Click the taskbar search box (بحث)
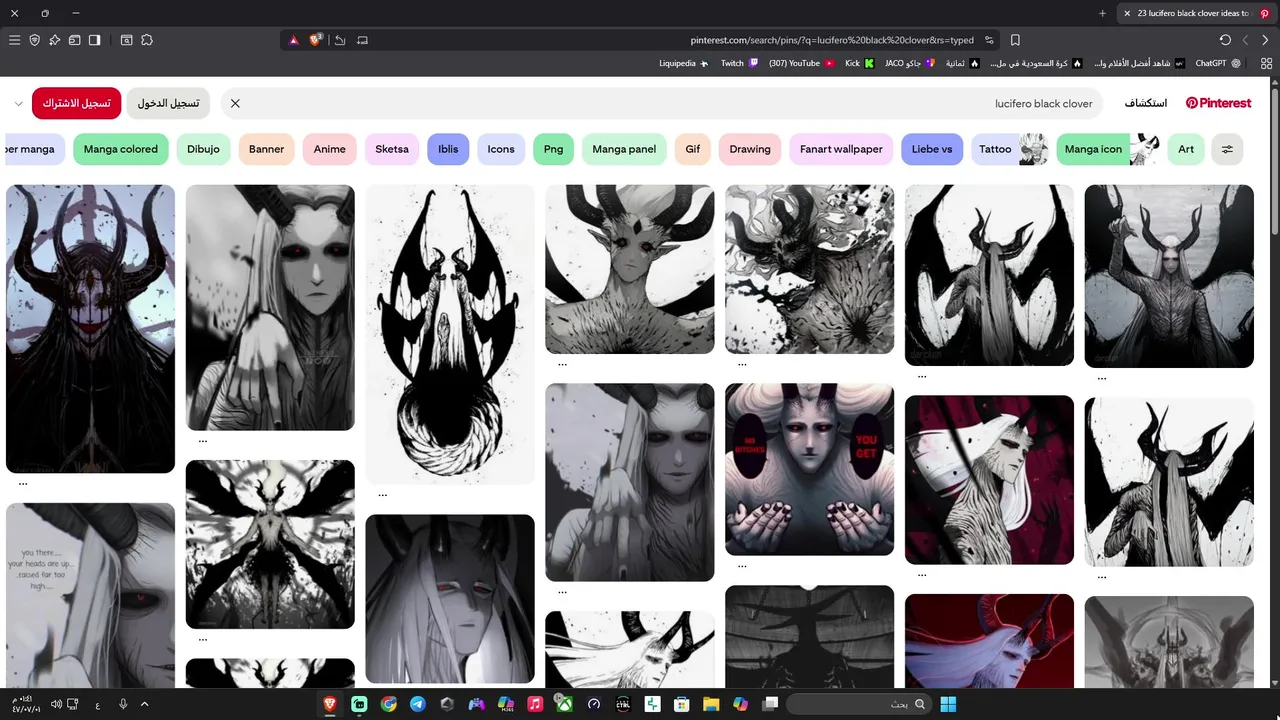The height and width of the screenshot is (720, 1280). click(859, 704)
